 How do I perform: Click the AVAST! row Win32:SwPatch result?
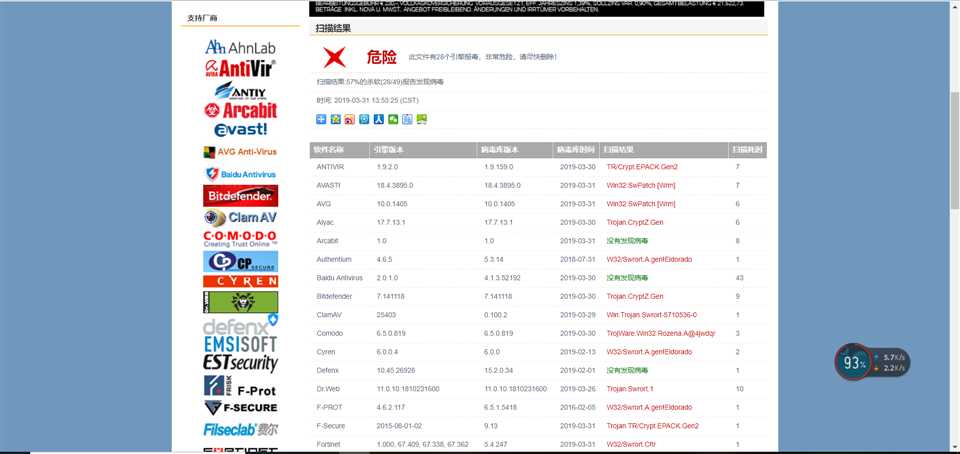(640, 185)
